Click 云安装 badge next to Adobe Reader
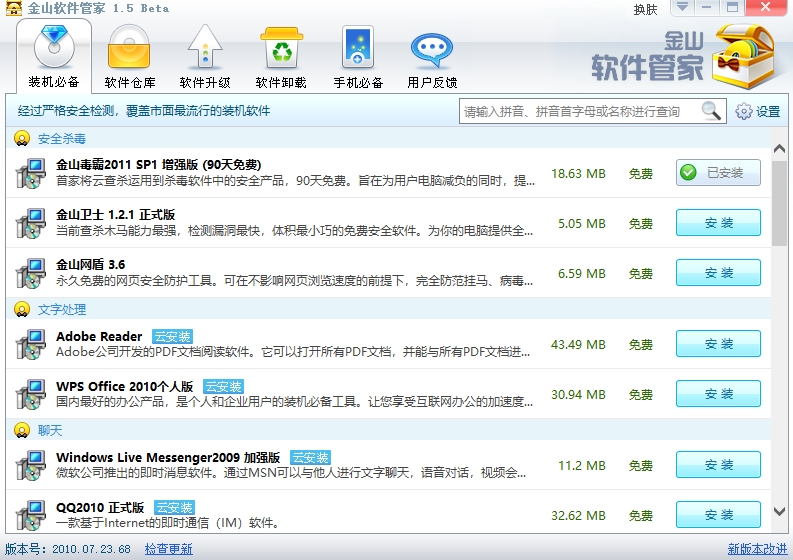Image resolution: width=793 pixels, height=560 pixels. tap(172, 336)
